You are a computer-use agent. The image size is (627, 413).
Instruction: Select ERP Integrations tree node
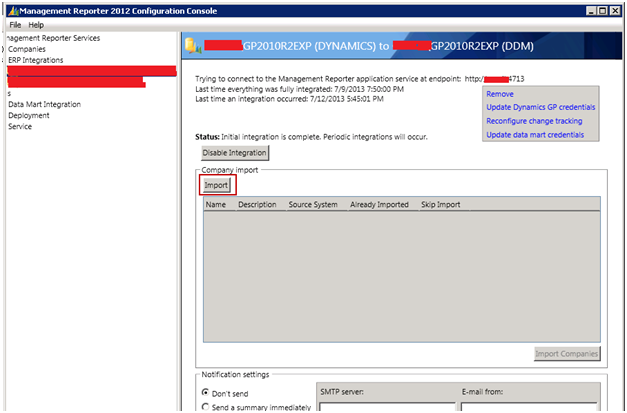36,60
